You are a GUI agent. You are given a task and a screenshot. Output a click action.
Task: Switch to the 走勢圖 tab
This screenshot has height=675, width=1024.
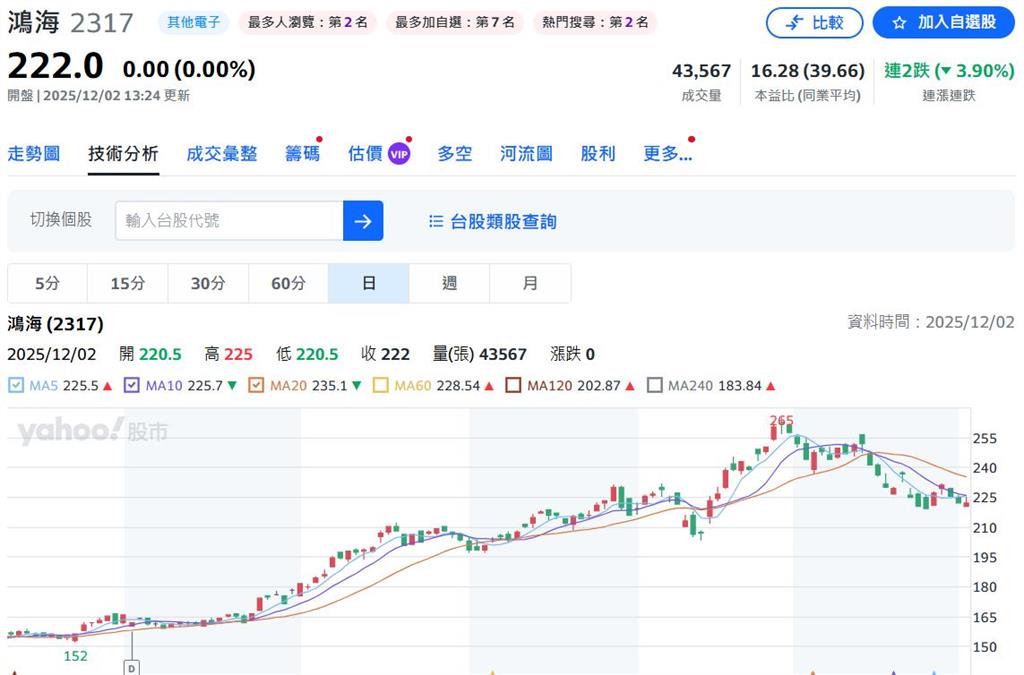tap(34, 153)
